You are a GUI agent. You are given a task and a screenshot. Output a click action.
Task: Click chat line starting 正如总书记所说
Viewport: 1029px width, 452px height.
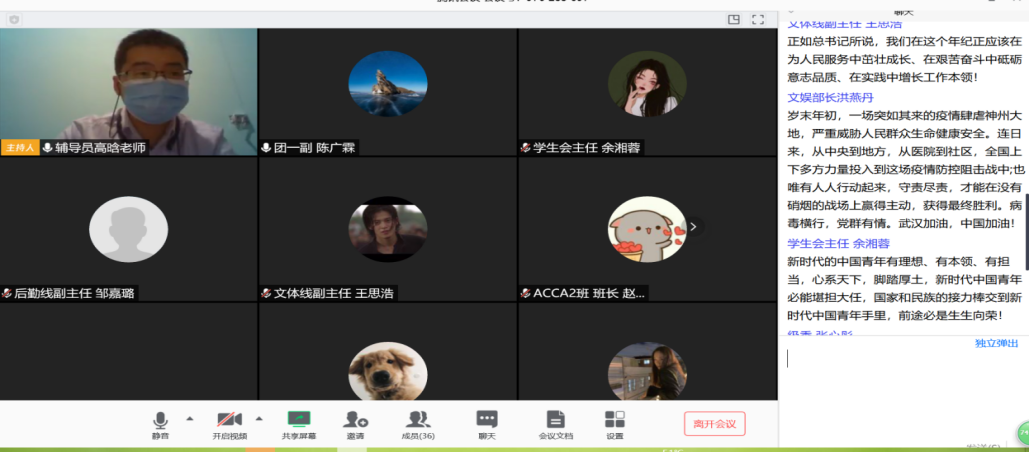pos(904,41)
